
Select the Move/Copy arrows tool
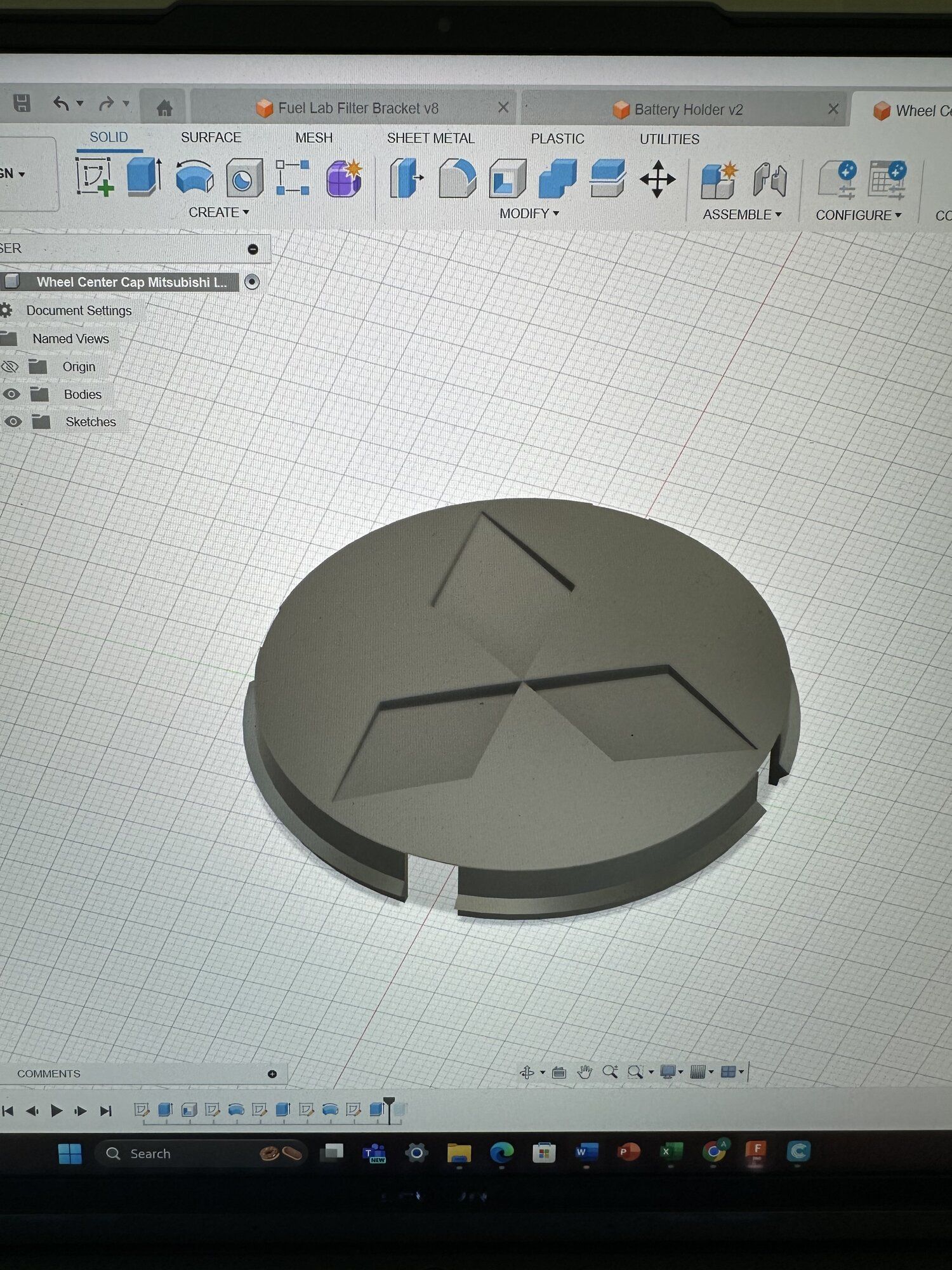pyautogui.click(x=658, y=179)
